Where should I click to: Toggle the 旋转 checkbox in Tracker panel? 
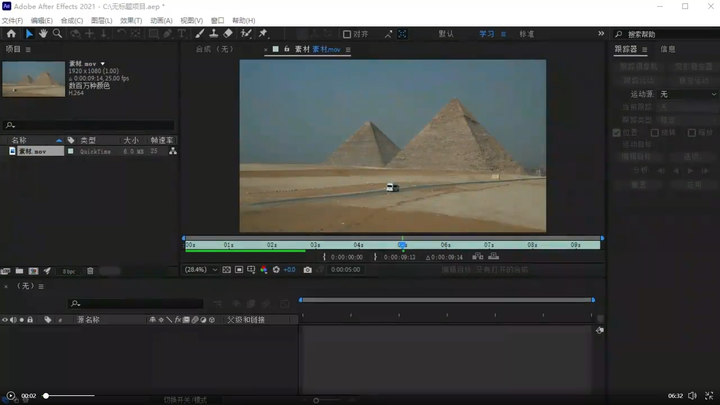point(655,133)
